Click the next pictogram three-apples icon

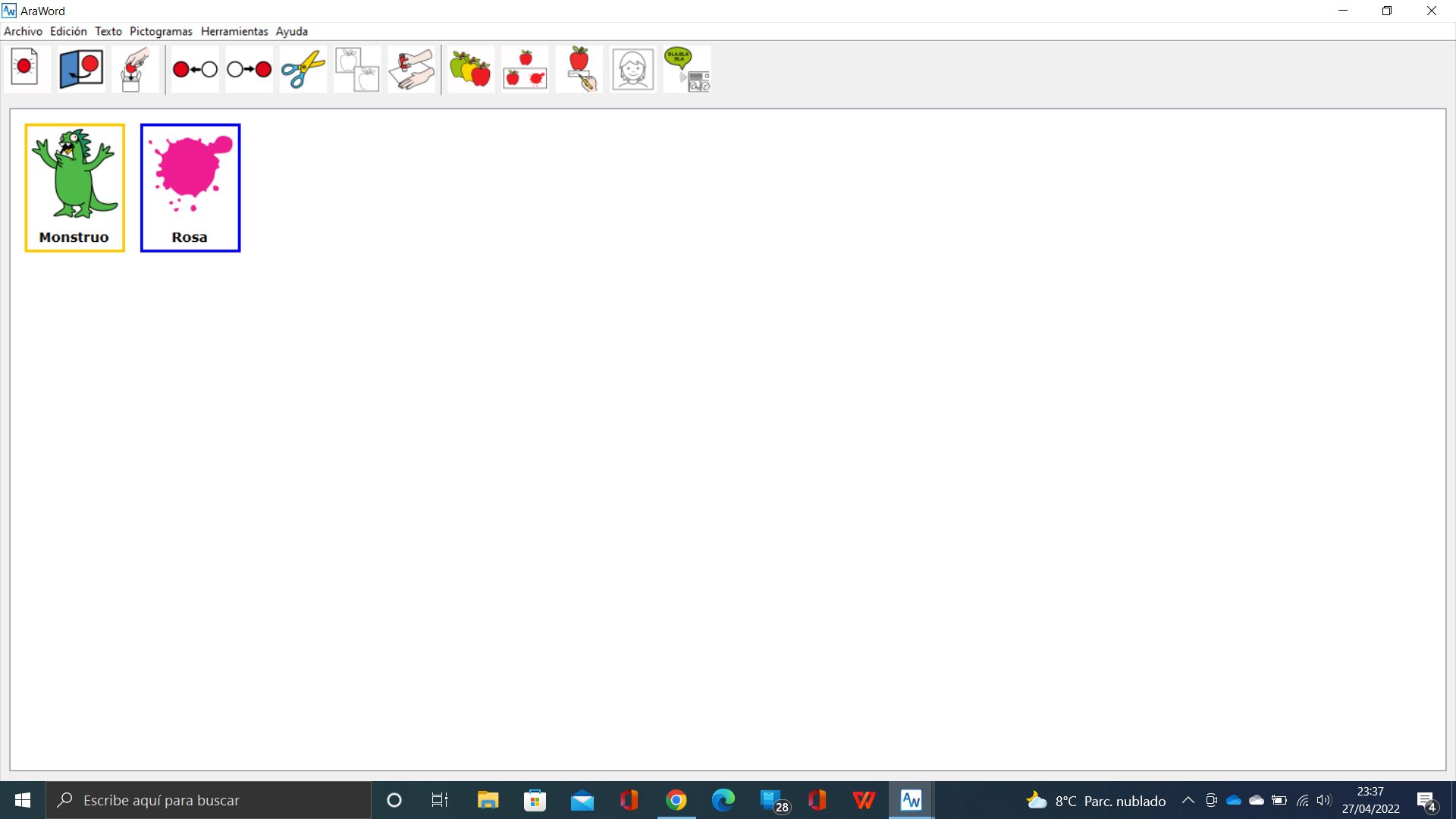click(470, 69)
